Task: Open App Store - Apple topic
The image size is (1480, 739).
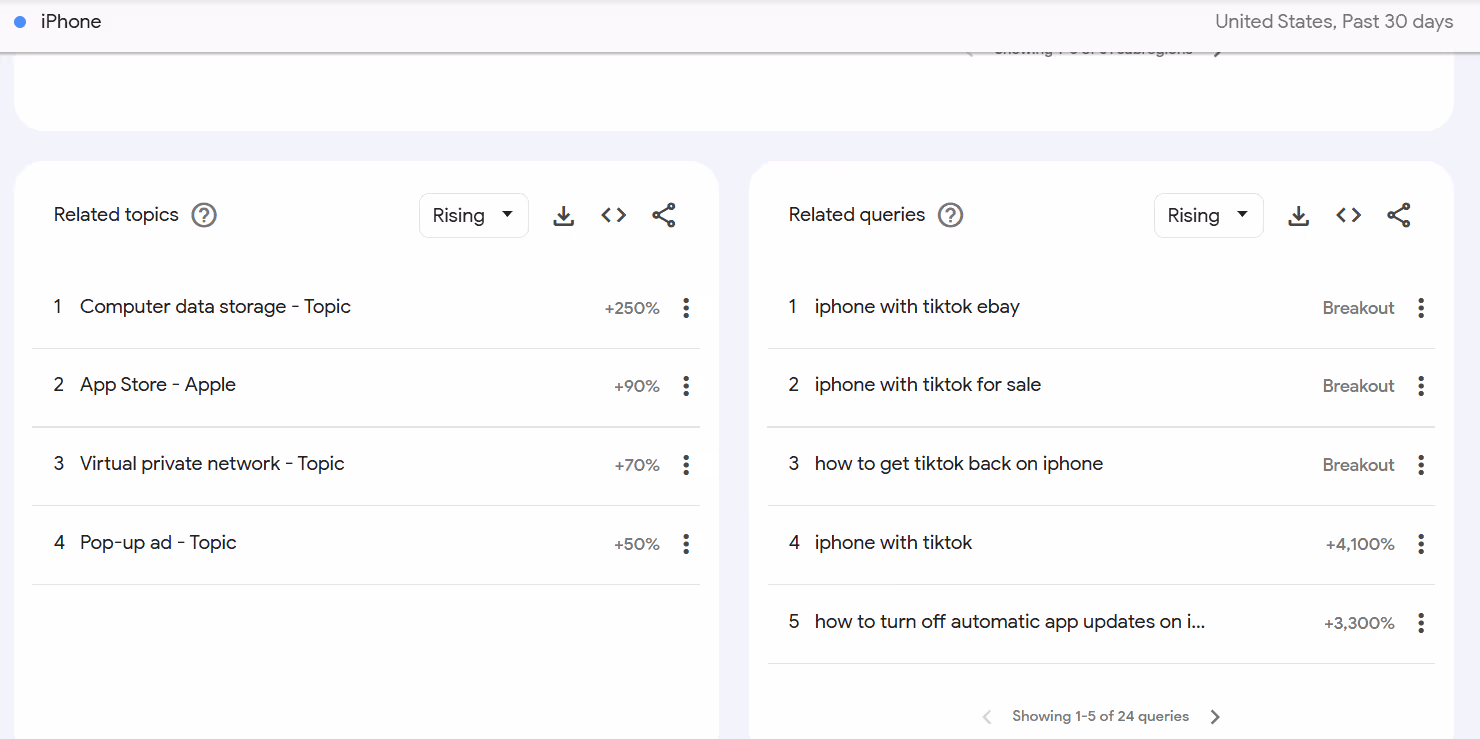Action: click(158, 385)
